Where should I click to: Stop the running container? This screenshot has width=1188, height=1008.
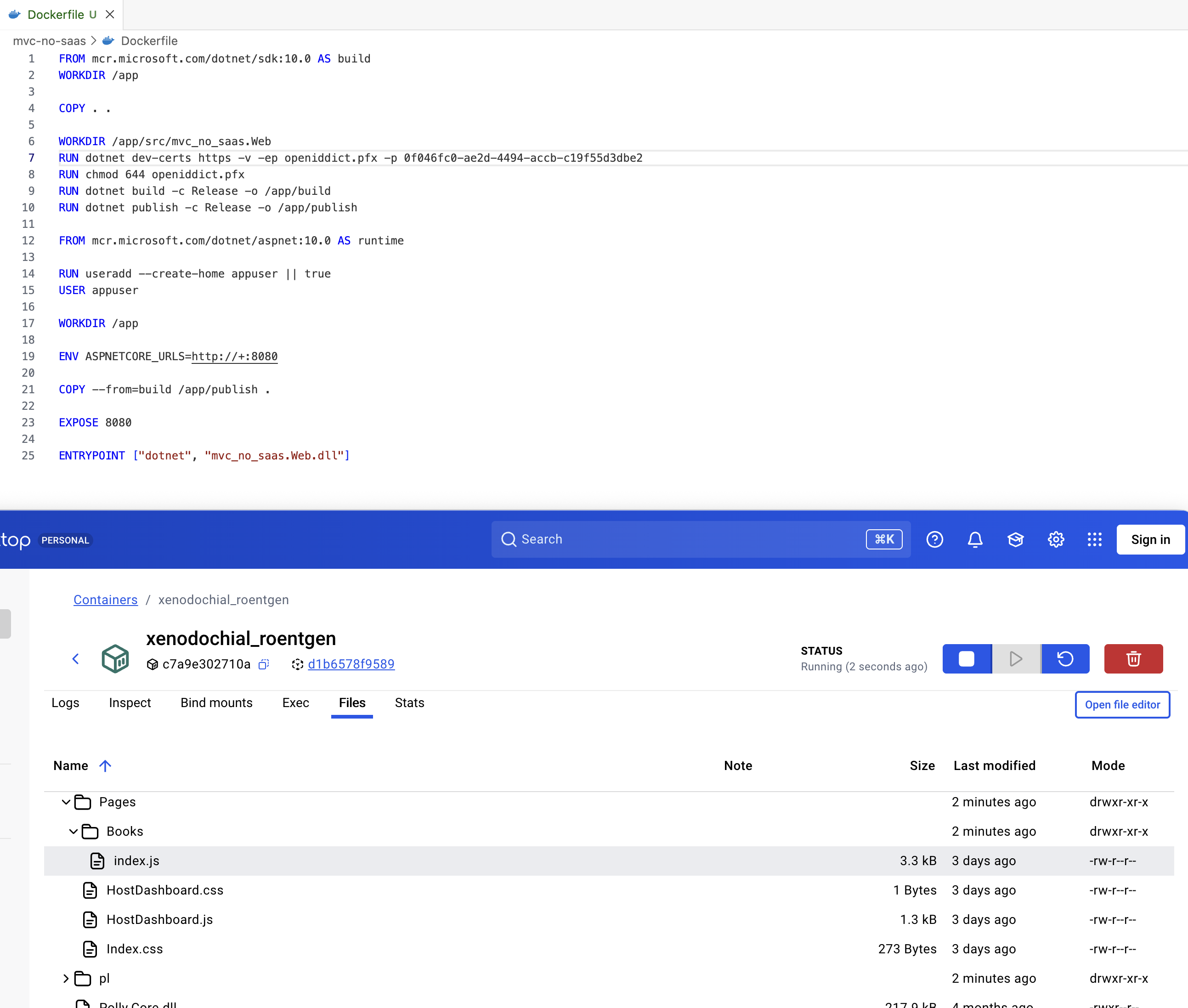coord(966,659)
